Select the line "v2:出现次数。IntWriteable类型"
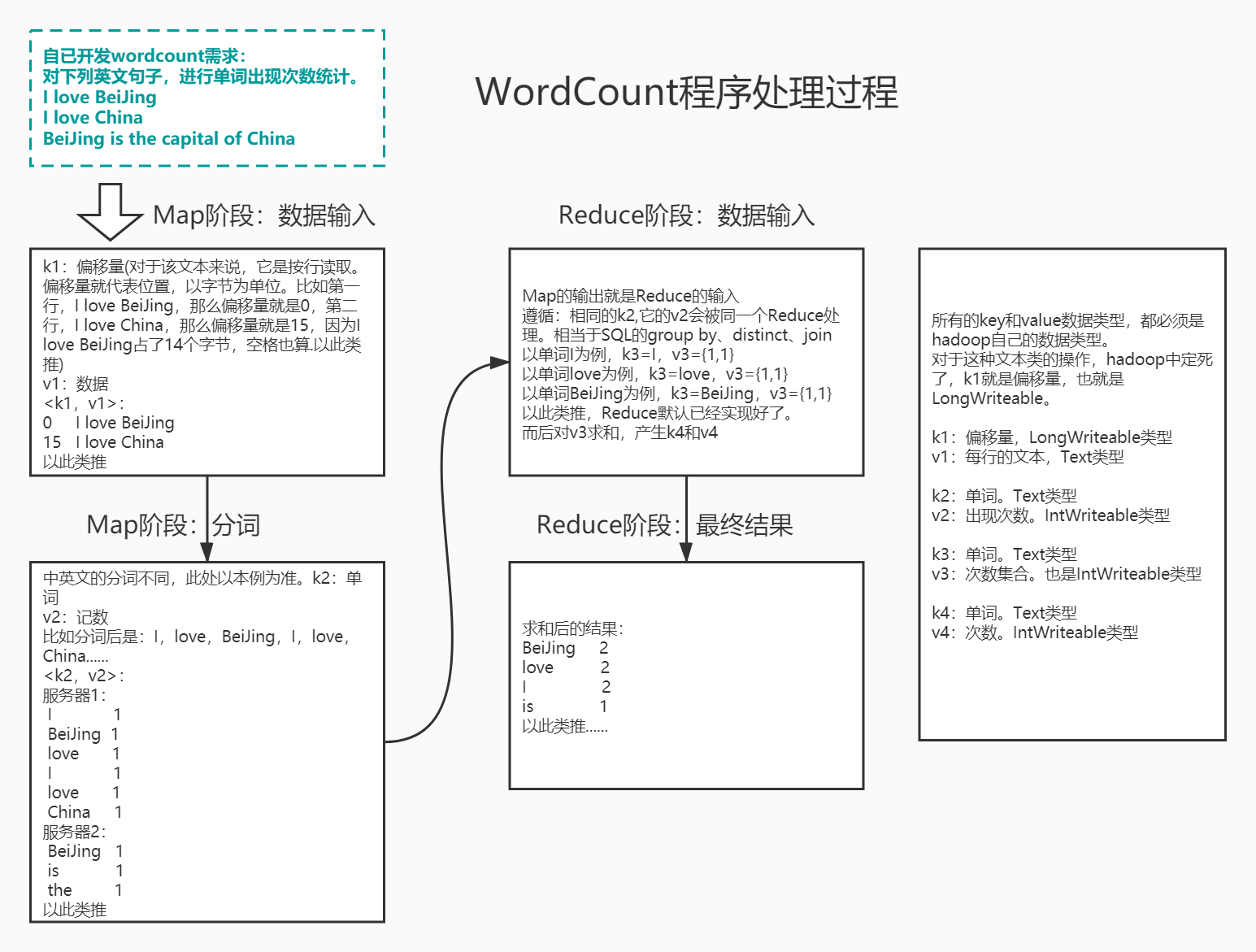 point(1051,515)
